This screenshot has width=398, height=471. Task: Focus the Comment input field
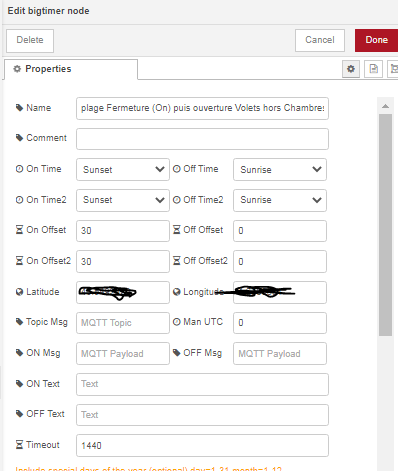(x=202, y=139)
